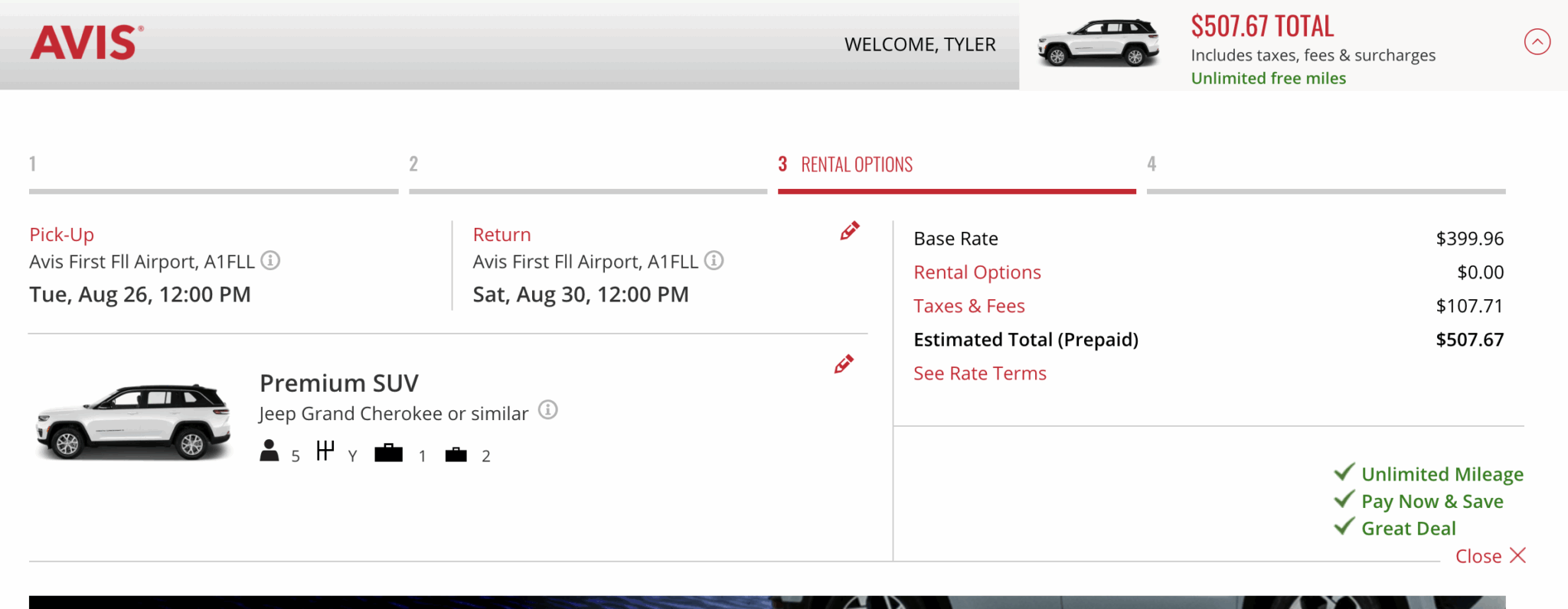The width and height of the screenshot is (1568, 609).
Task: Click the info icon next to Jeep Grand Cherokee
Action: pyautogui.click(x=547, y=412)
